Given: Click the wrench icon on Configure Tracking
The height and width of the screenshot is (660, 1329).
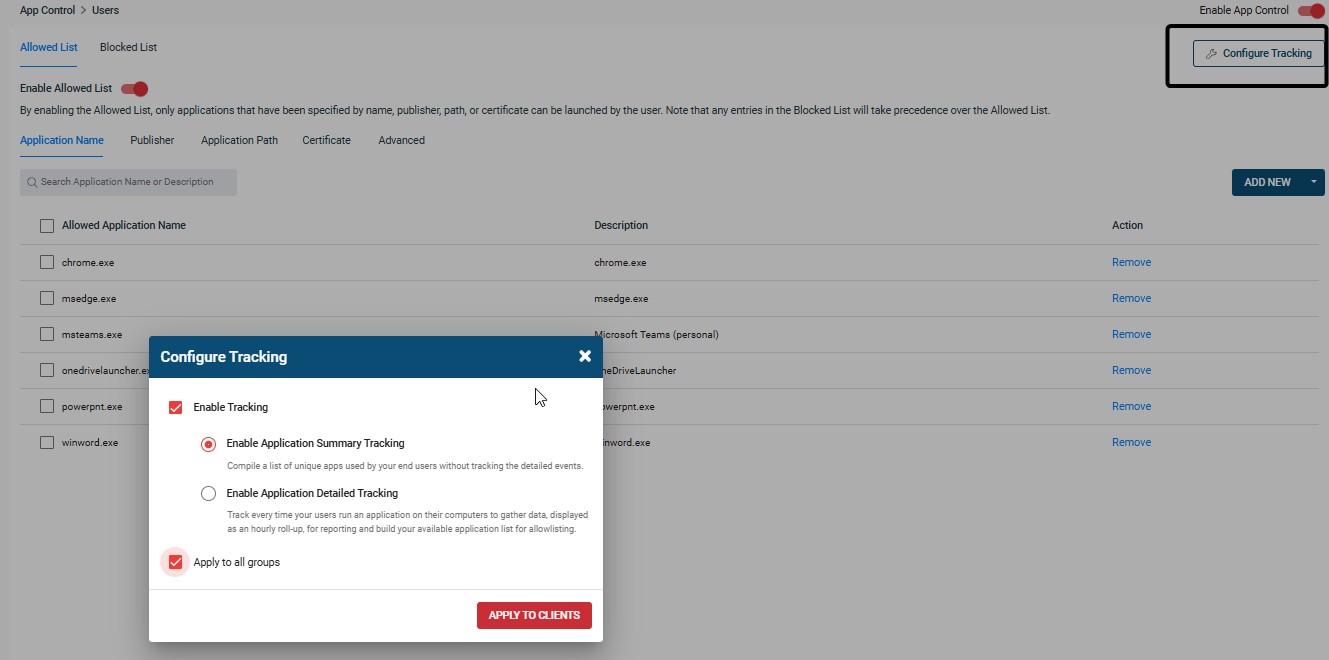Looking at the screenshot, I should pos(1211,54).
